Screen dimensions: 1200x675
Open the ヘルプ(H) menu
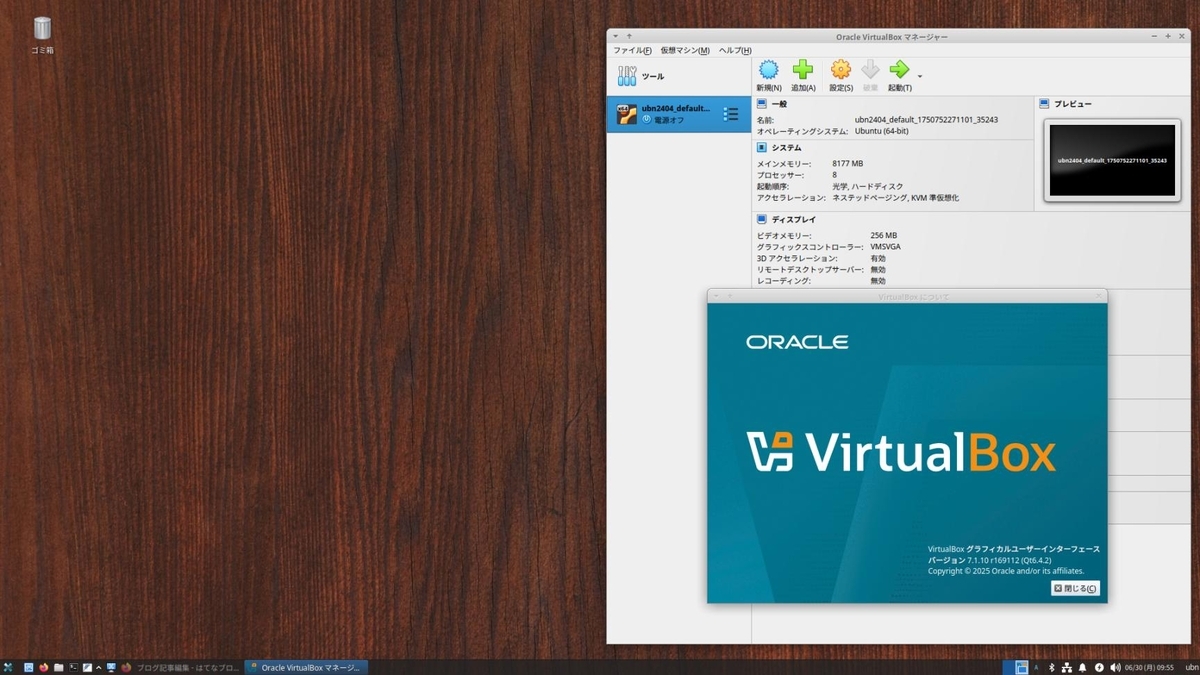735,50
